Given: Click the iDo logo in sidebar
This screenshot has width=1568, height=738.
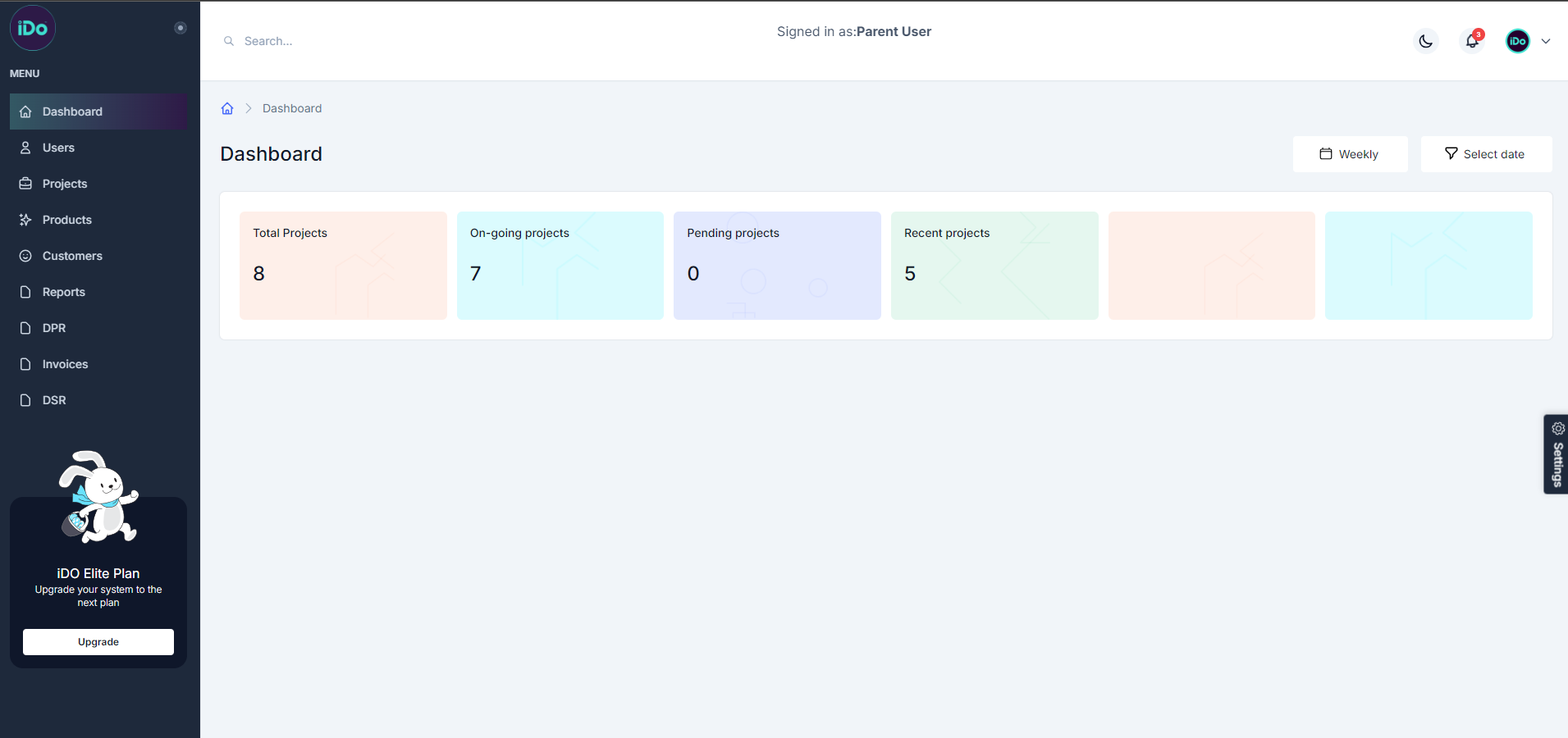Looking at the screenshot, I should point(33,28).
